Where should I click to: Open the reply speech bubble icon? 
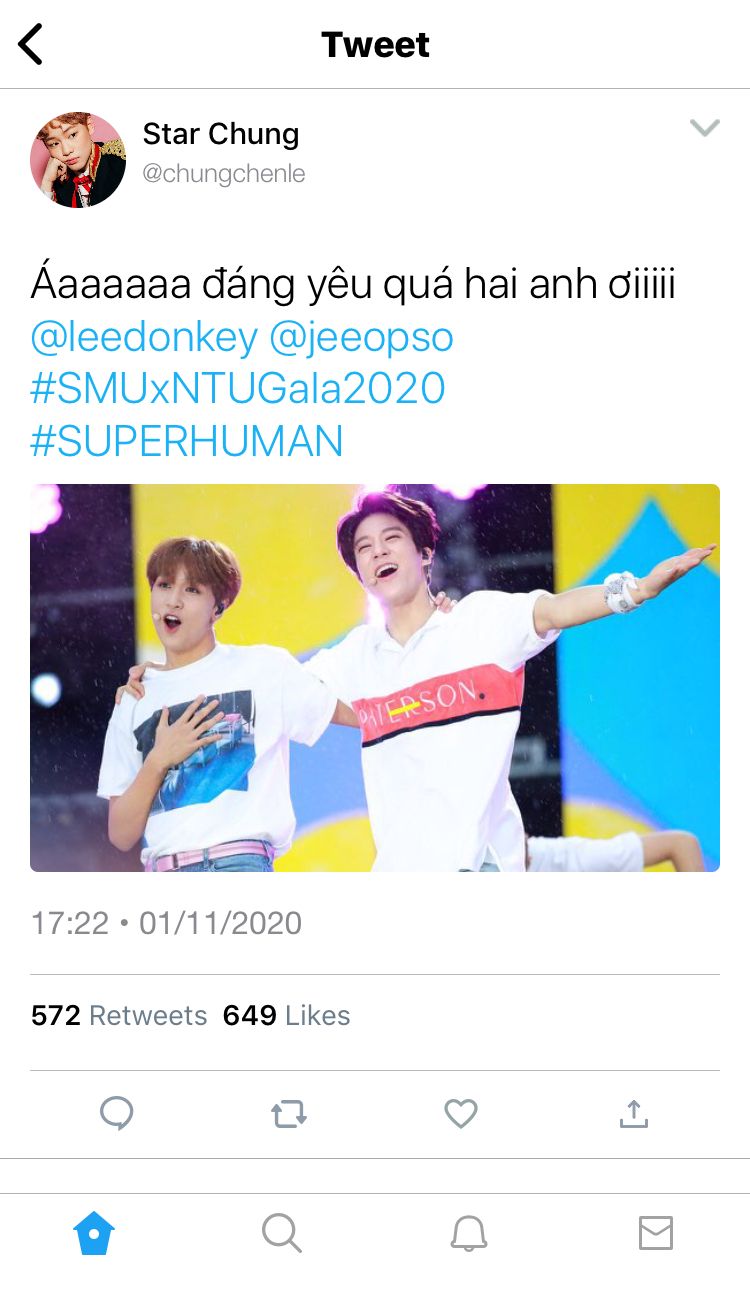tap(117, 1114)
